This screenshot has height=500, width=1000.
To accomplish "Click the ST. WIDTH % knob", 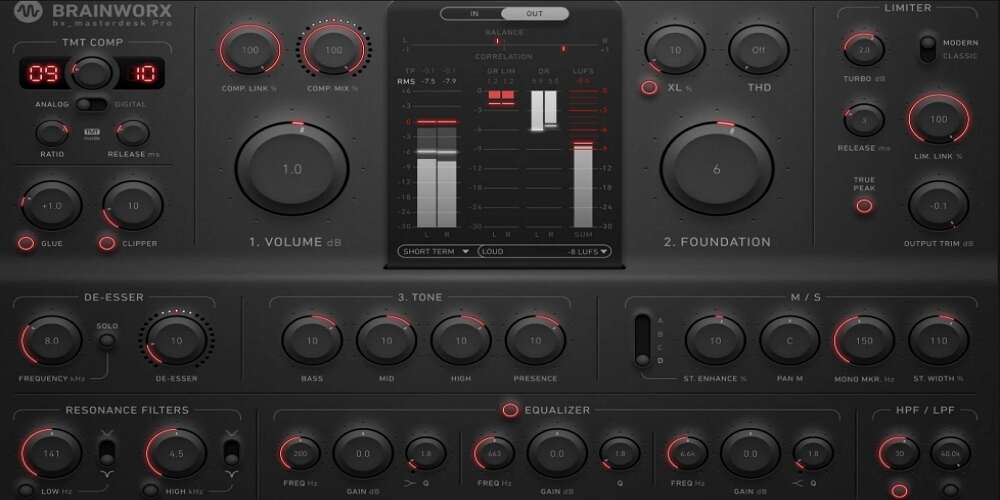I will [x=939, y=341].
